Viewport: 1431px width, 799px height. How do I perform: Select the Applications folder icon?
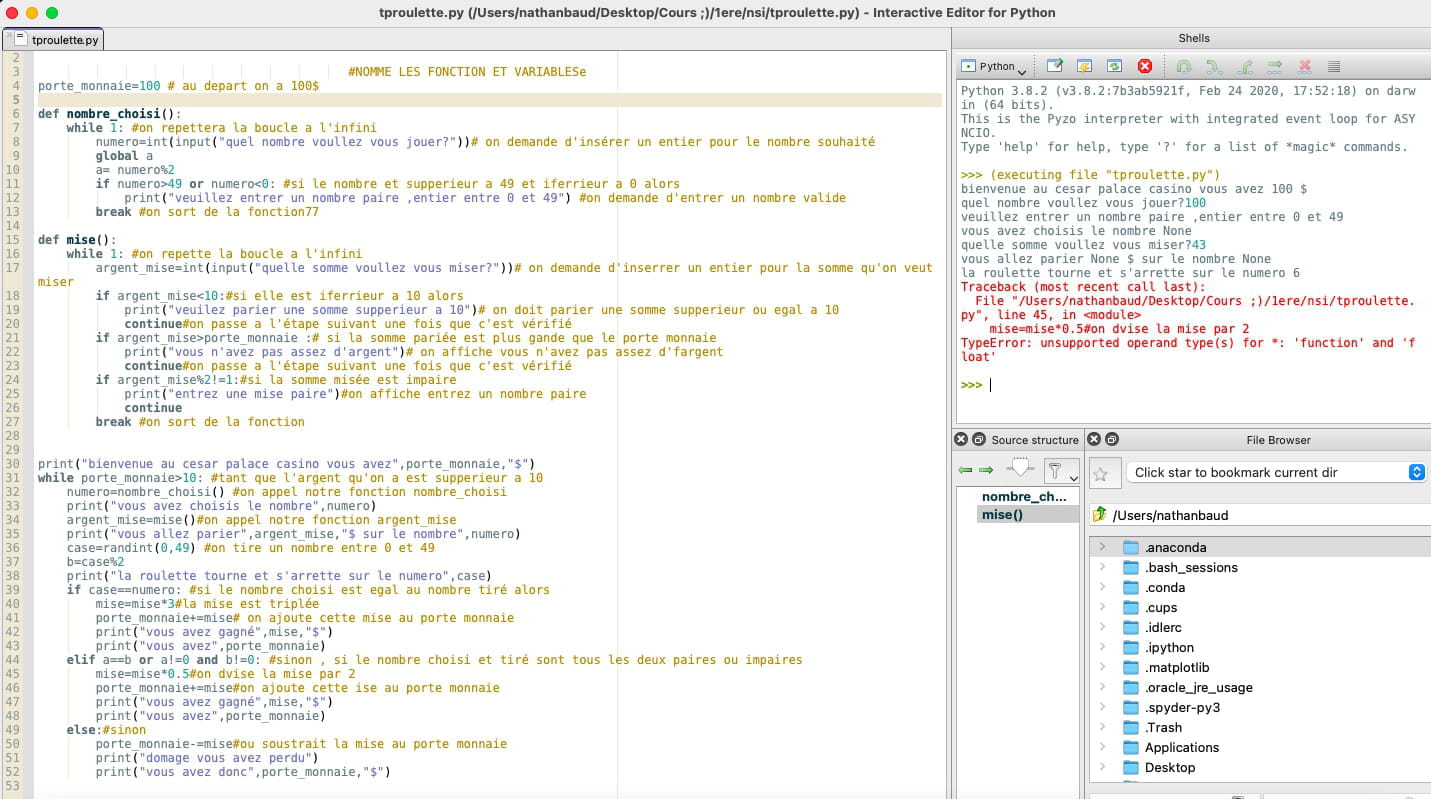point(1131,747)
